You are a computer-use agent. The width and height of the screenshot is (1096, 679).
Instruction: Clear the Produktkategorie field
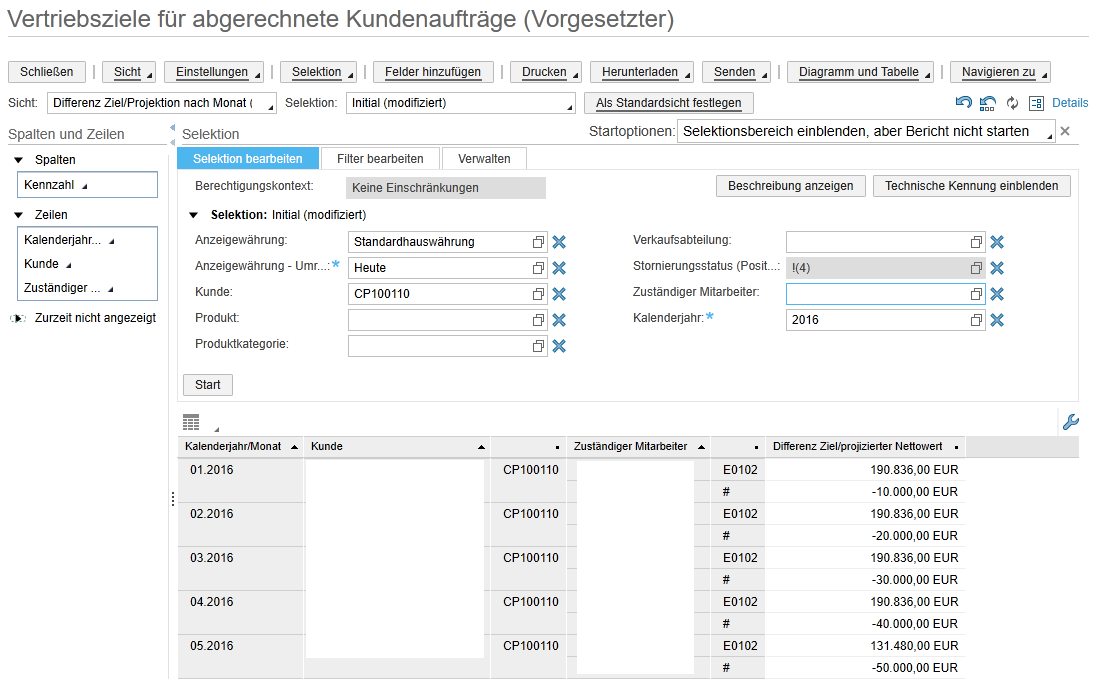click(x=559, y=346)
